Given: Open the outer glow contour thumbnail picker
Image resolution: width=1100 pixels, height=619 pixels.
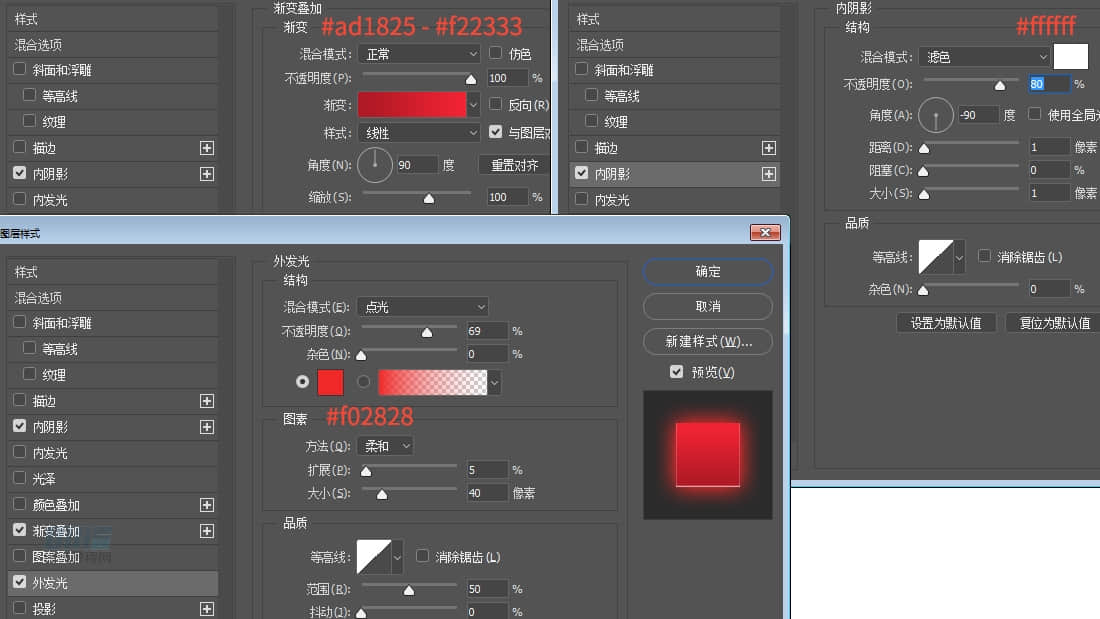Looking at the screenshot, I should pos(374,557).
